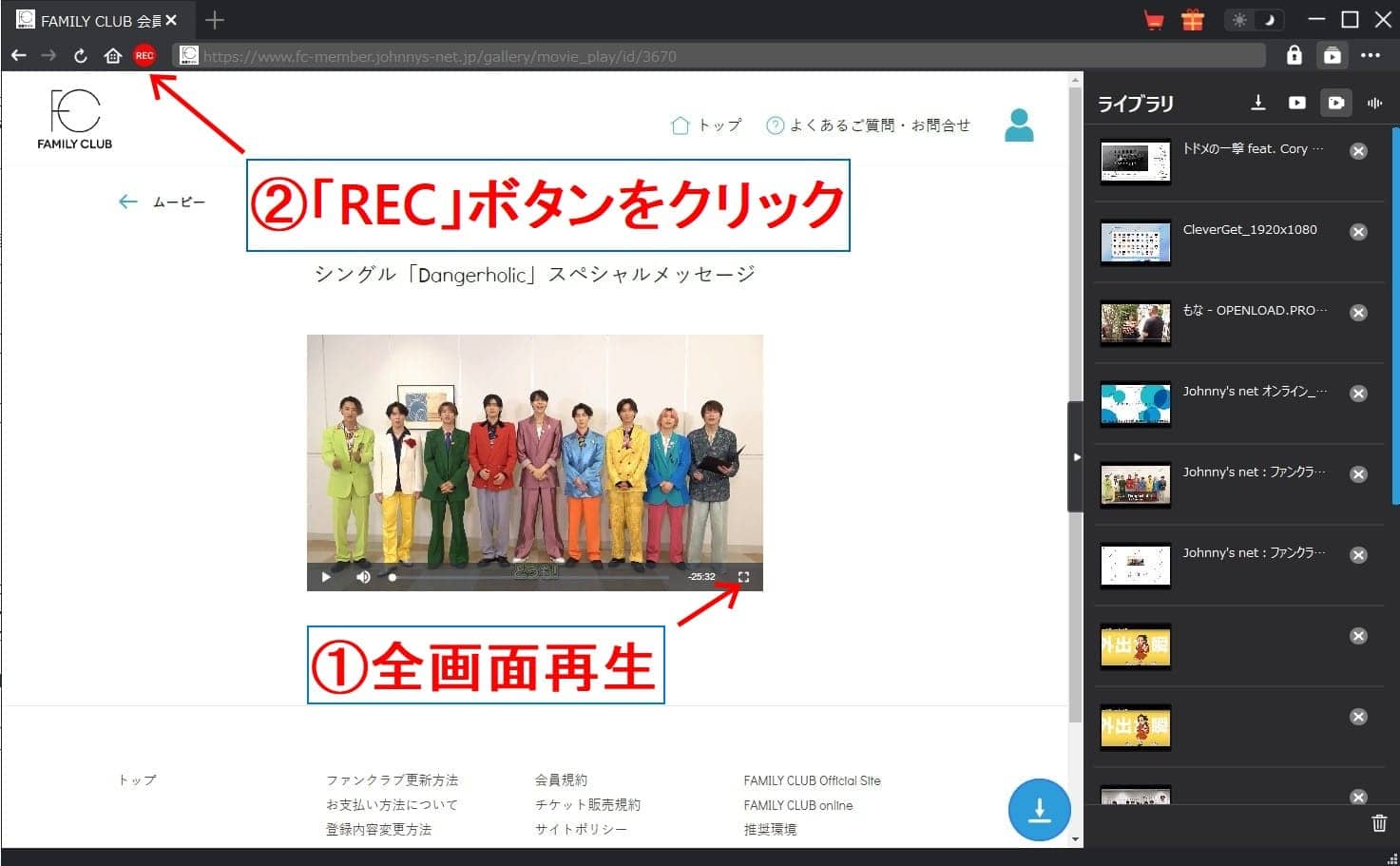Remove Johnny's net オンライン from library
The height and width of the screenshot is (866, 1400).
1358,394
